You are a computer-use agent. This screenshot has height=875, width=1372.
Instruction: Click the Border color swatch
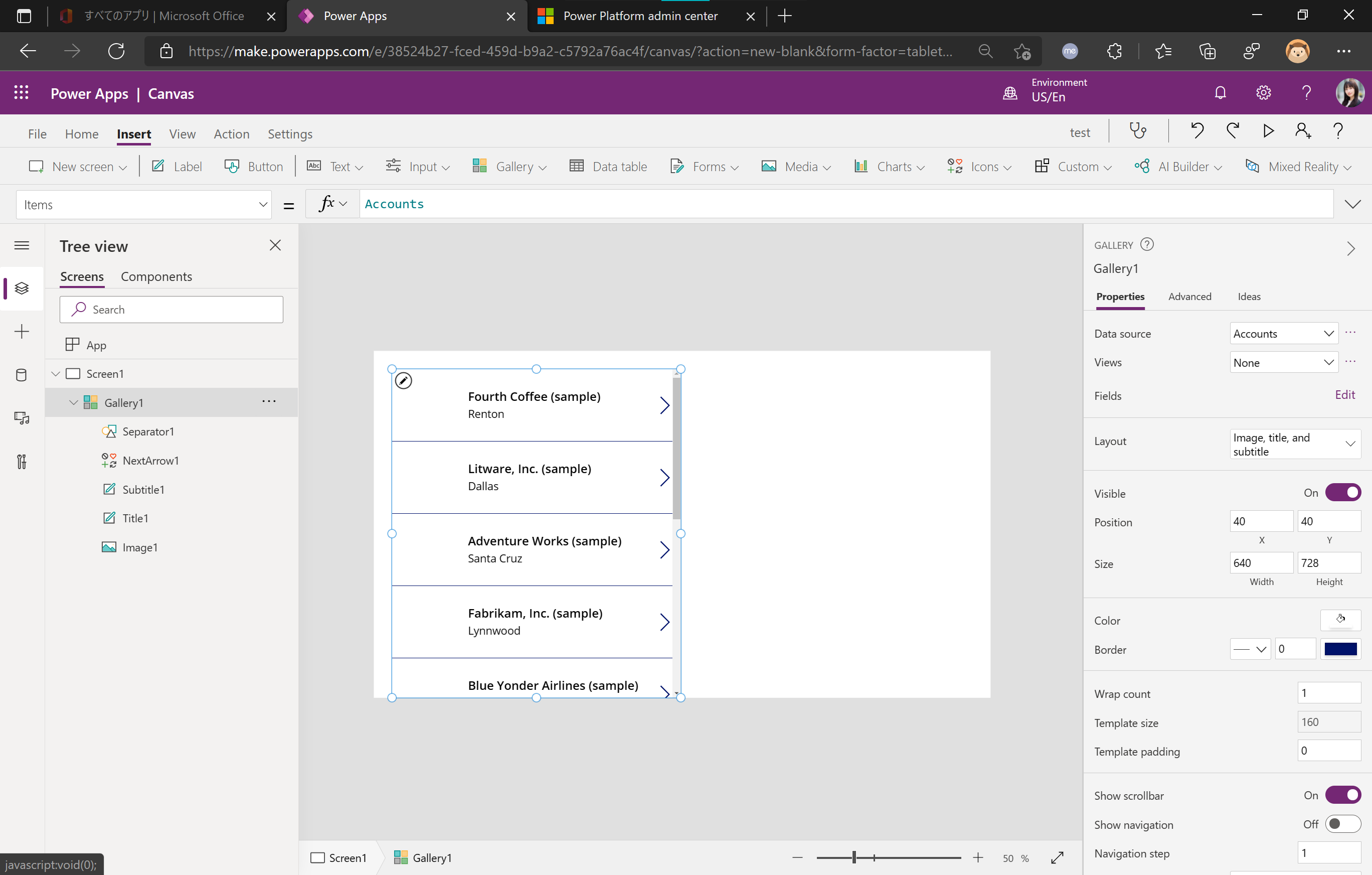click(1340, 649)
